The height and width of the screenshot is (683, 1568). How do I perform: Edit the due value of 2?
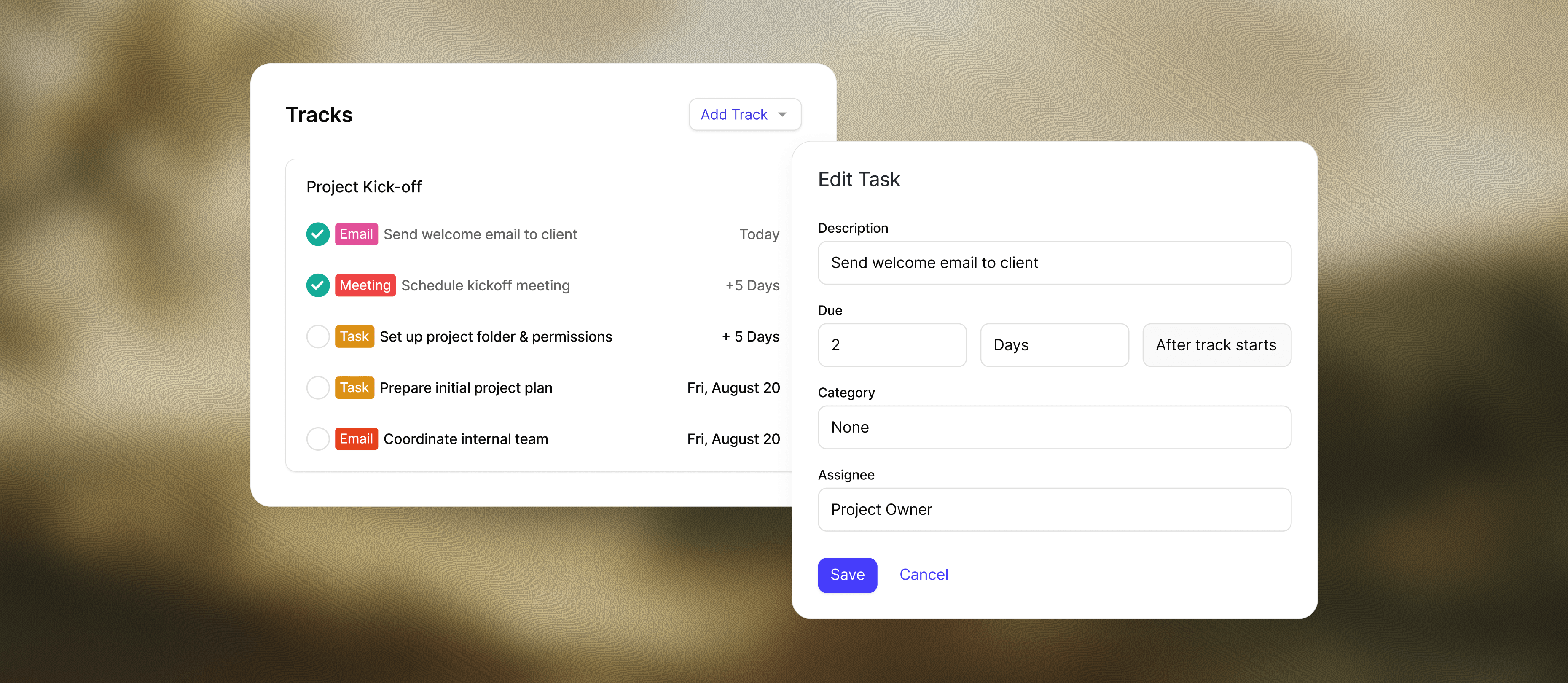[892, 345]
